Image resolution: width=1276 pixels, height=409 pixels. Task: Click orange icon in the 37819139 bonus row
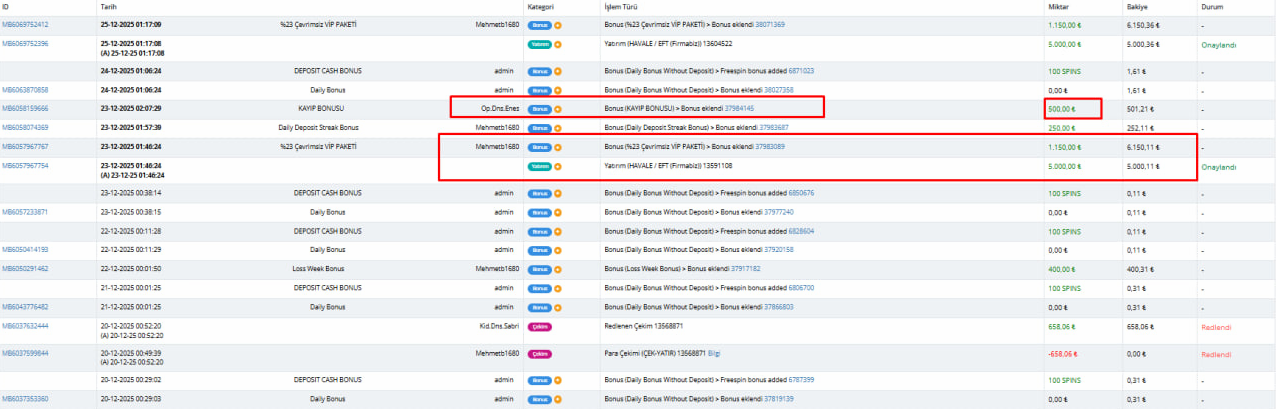[x=558, y=399]
